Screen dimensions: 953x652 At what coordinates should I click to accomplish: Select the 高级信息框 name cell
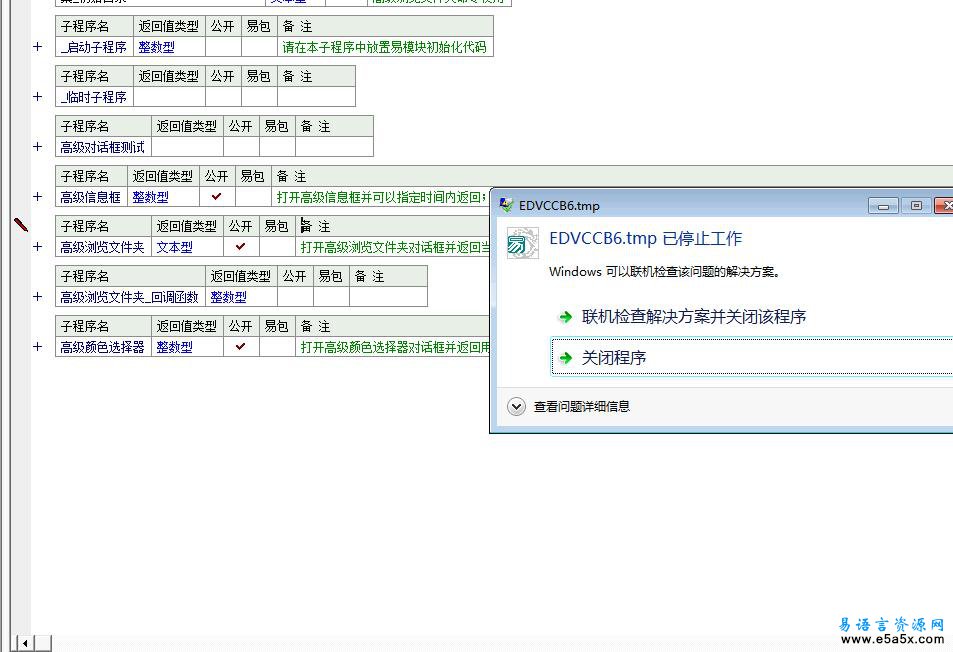91,197
